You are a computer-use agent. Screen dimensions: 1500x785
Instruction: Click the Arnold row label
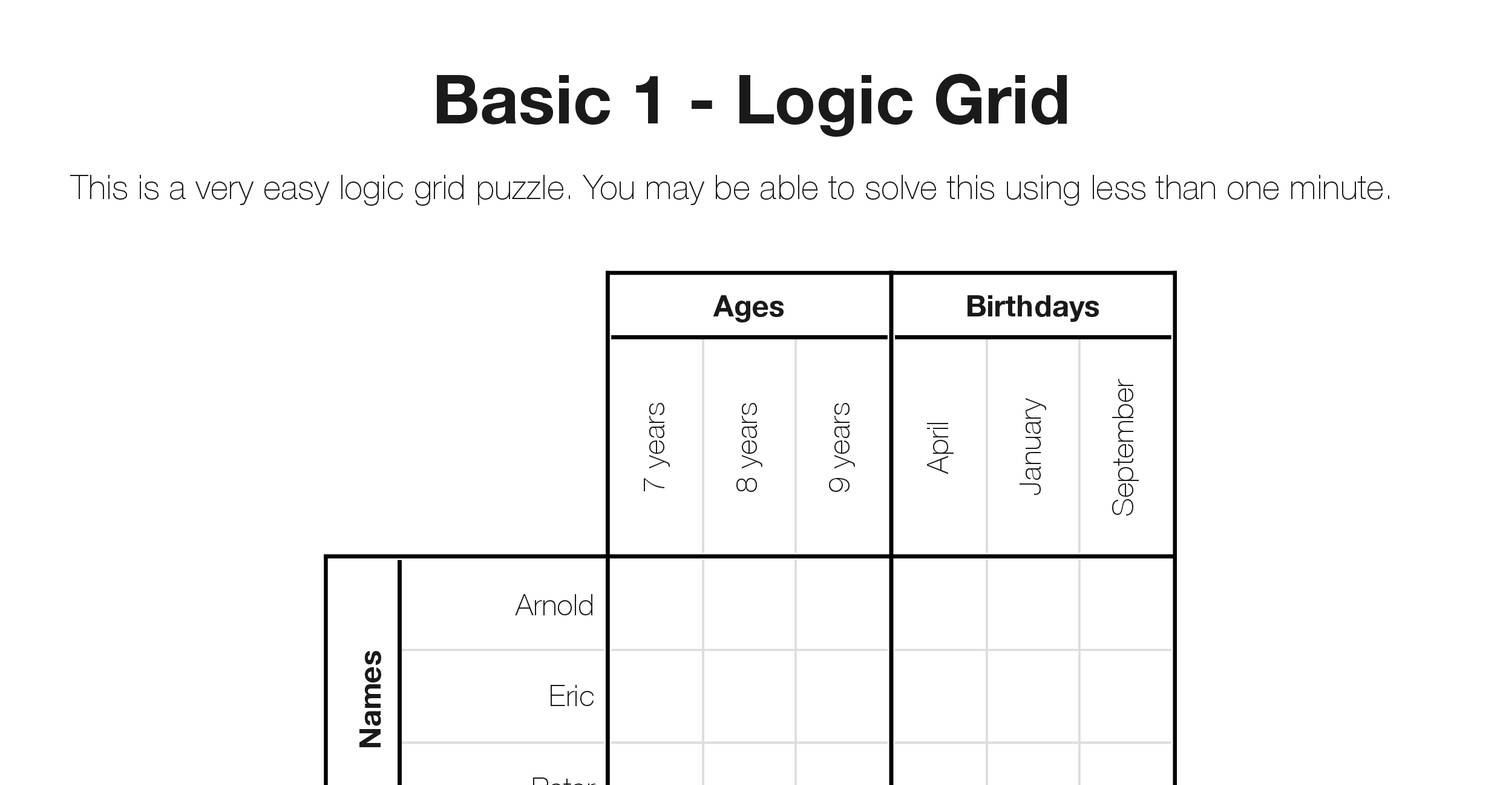[554, 606]
